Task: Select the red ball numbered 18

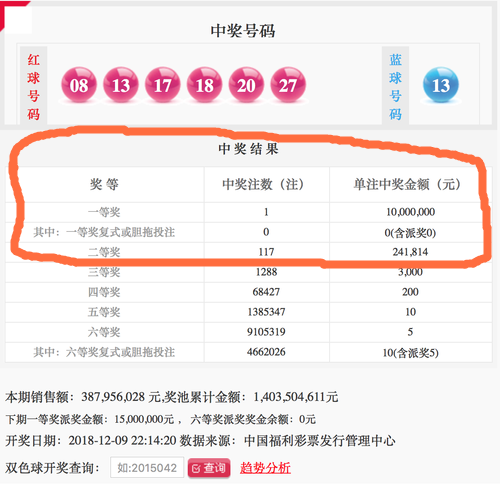Action: (204, 85)
